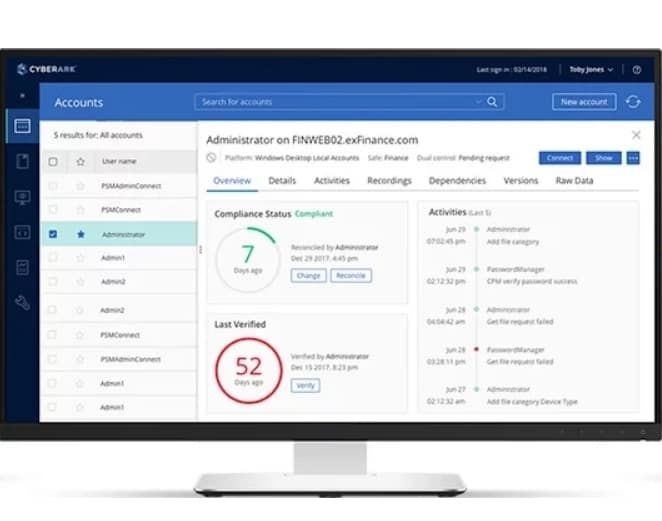Click the 'Last sign in' date text
662x521 pixels.
click(512, 70)
